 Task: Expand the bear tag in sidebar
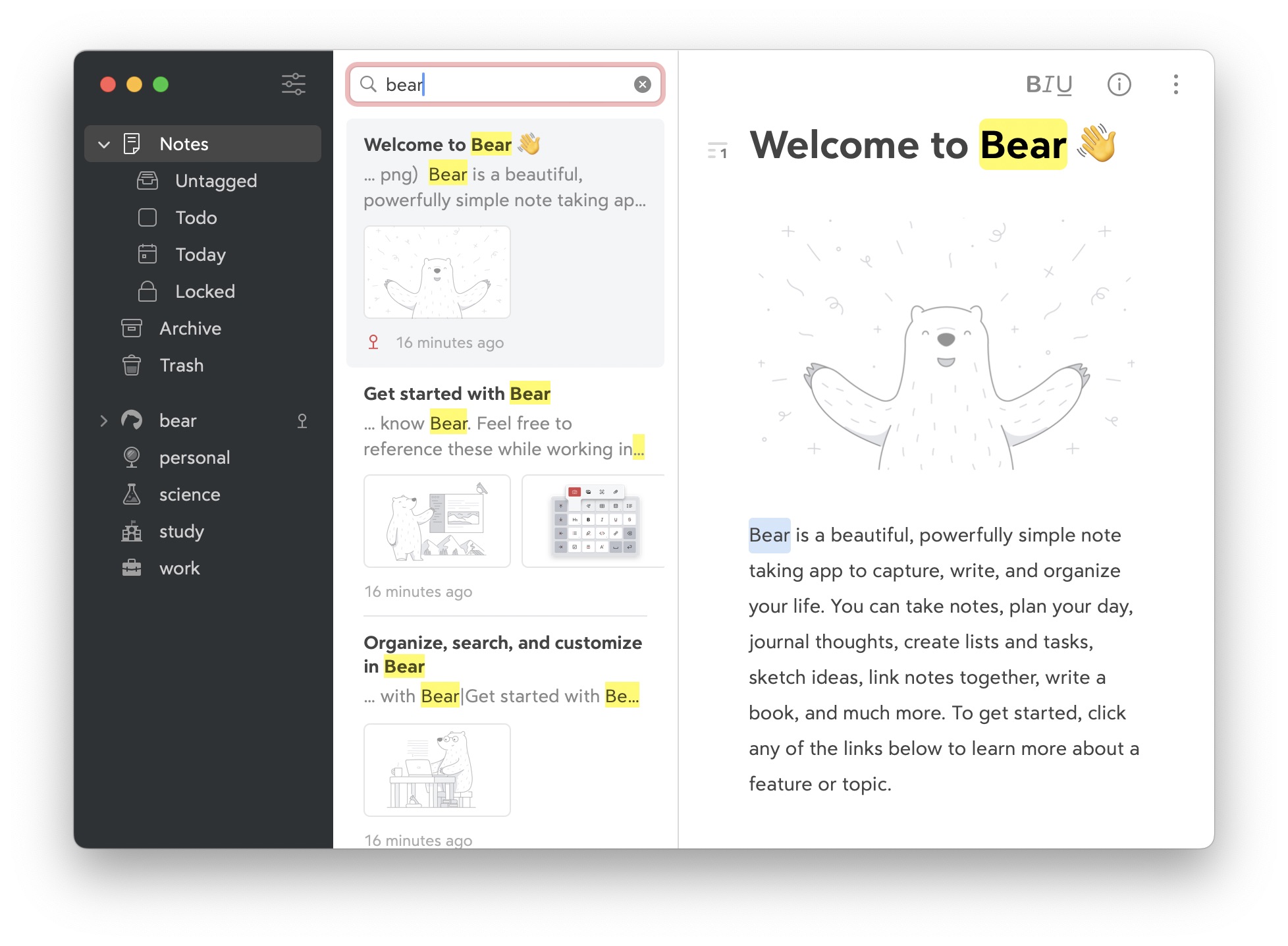tap(103, 420)
